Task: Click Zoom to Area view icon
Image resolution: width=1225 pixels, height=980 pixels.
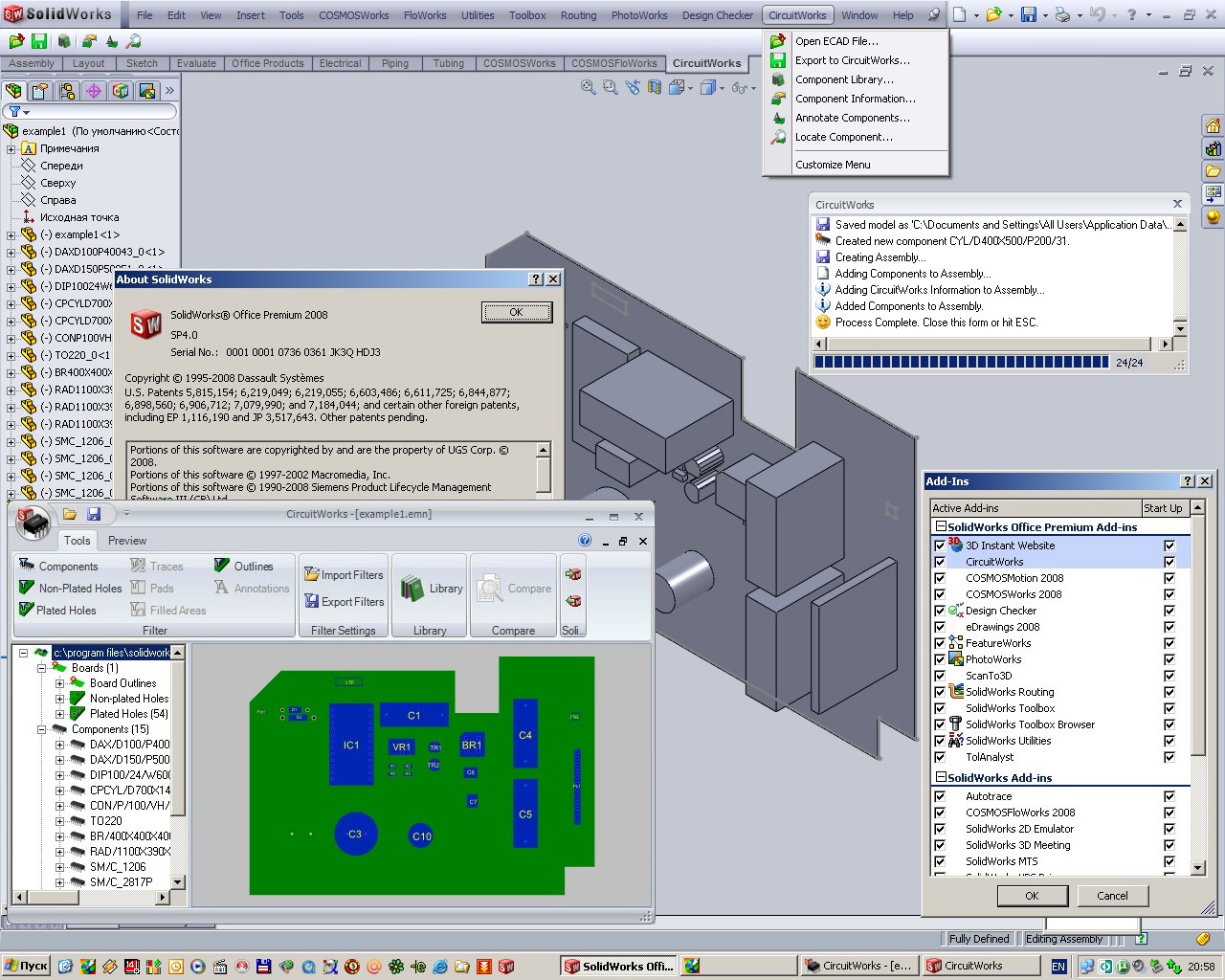Action: click(x=611, y=87)
